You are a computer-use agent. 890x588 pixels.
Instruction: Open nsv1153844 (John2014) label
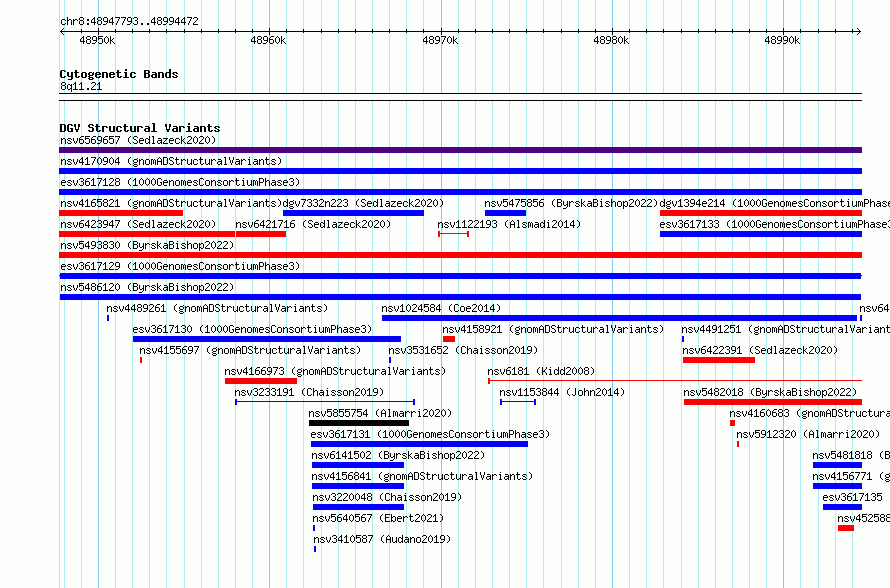[x=562, y=392]
